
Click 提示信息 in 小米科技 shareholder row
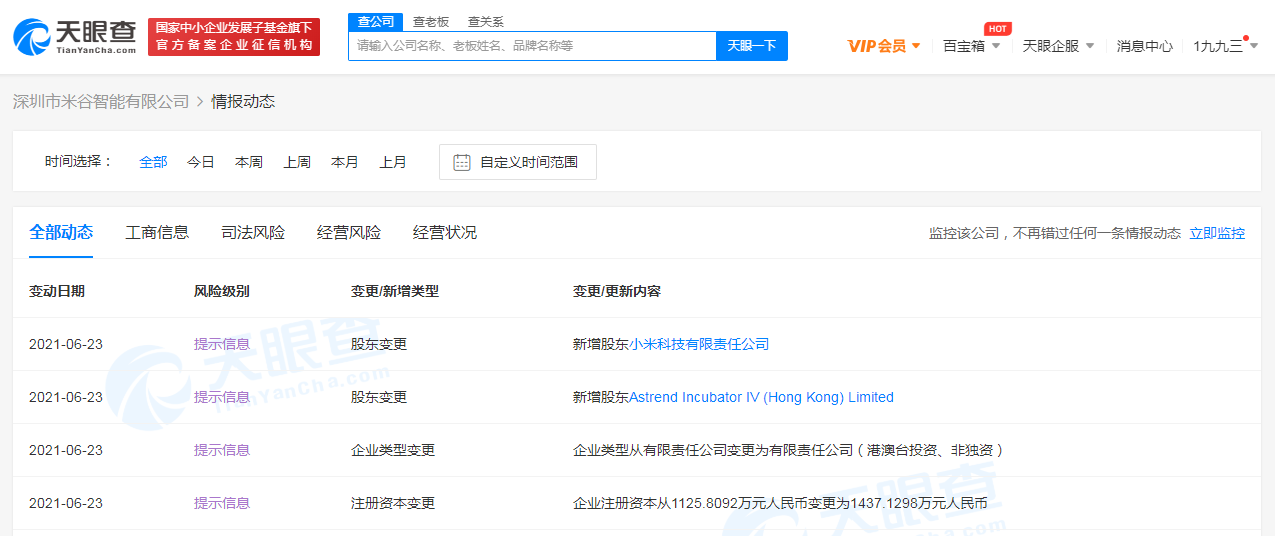pyautogui.click(x=222, y=344)
